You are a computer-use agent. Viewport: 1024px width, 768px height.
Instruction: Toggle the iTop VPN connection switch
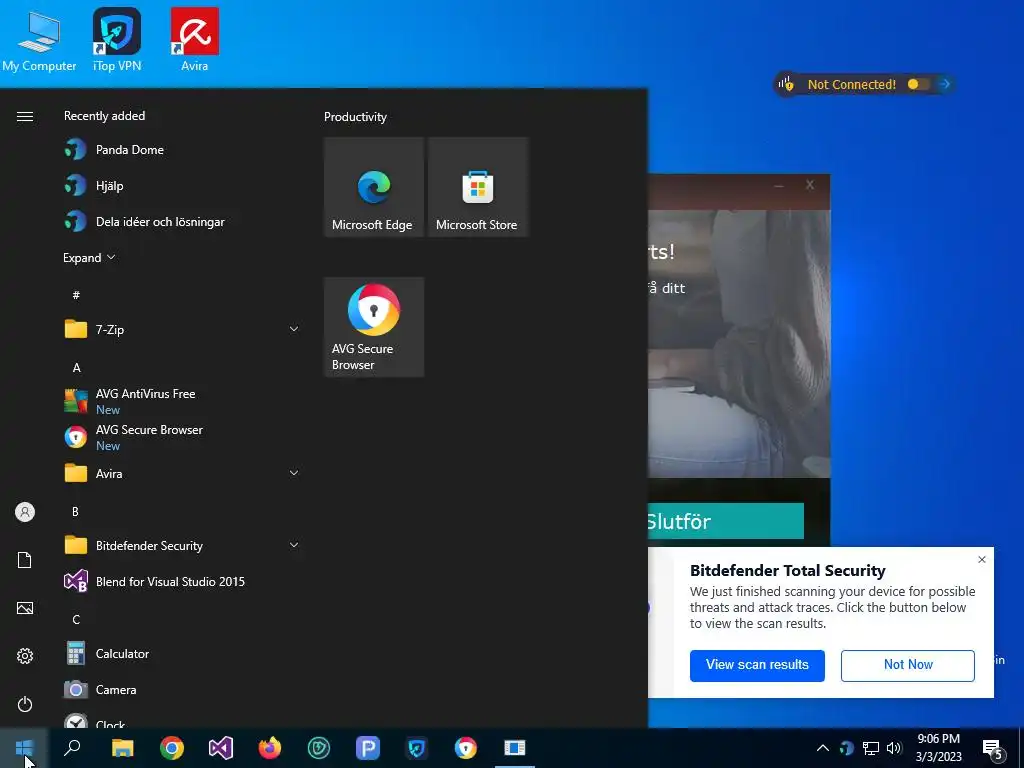pyautogui.click(x=918, y=84)
